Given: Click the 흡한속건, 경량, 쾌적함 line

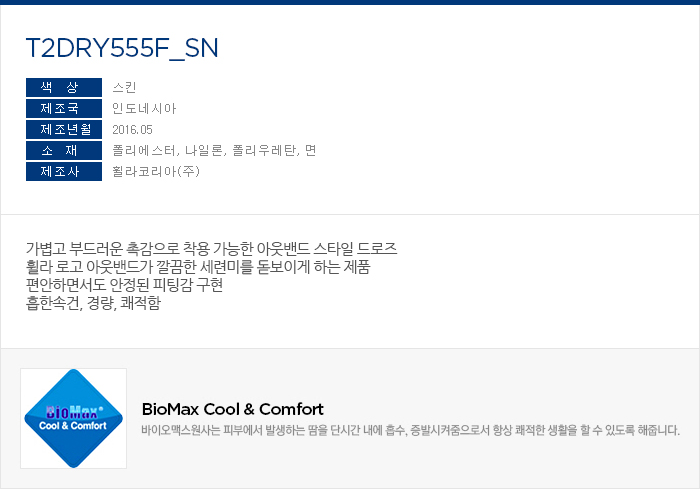Looking at the screenshot, I should click(x=93, y=303).
